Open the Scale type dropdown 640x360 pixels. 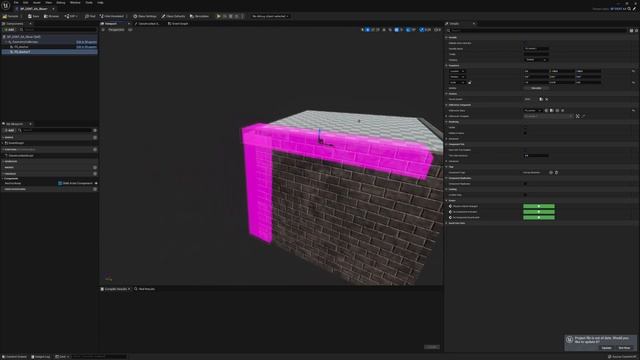(457, 82)
